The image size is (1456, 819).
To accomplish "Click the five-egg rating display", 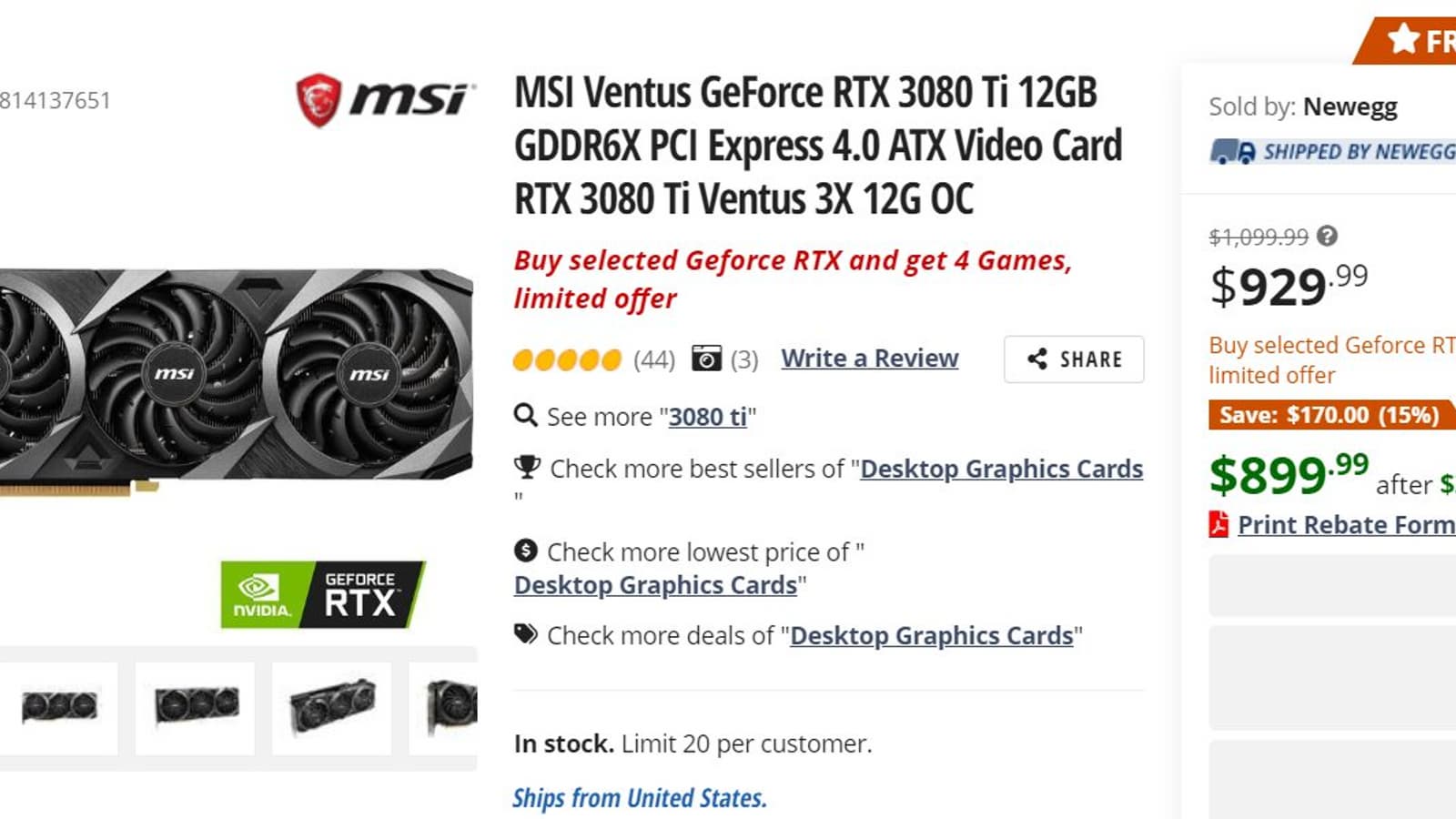I will tap(567, 360).
